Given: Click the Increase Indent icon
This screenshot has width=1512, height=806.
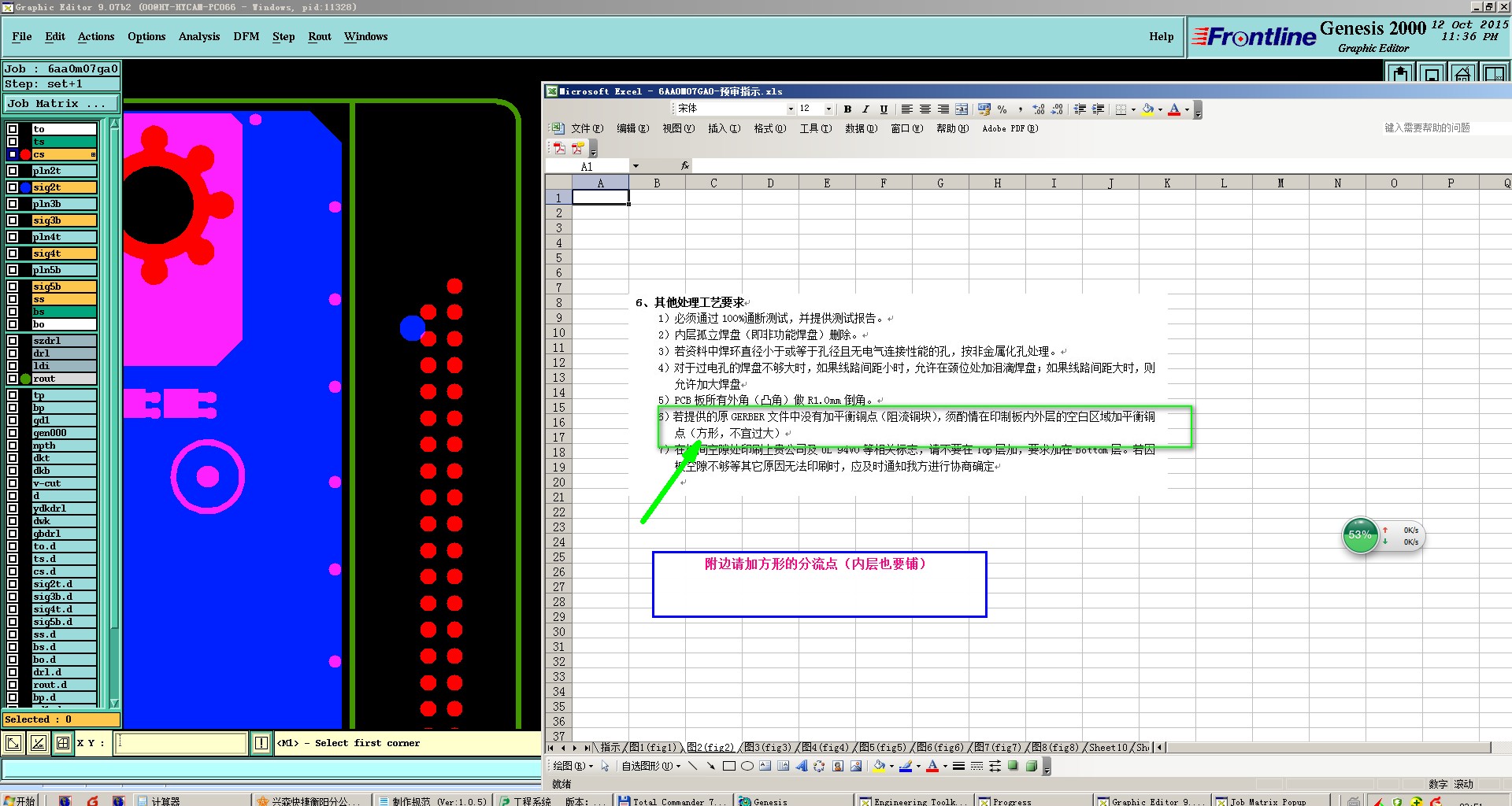Looking at the screenshot, I should [1099, 109].
